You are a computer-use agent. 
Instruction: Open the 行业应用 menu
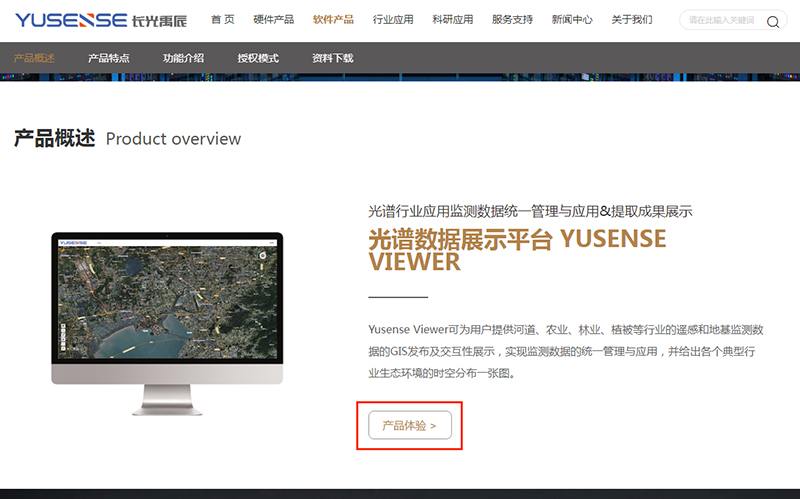[x=393, y=20]
